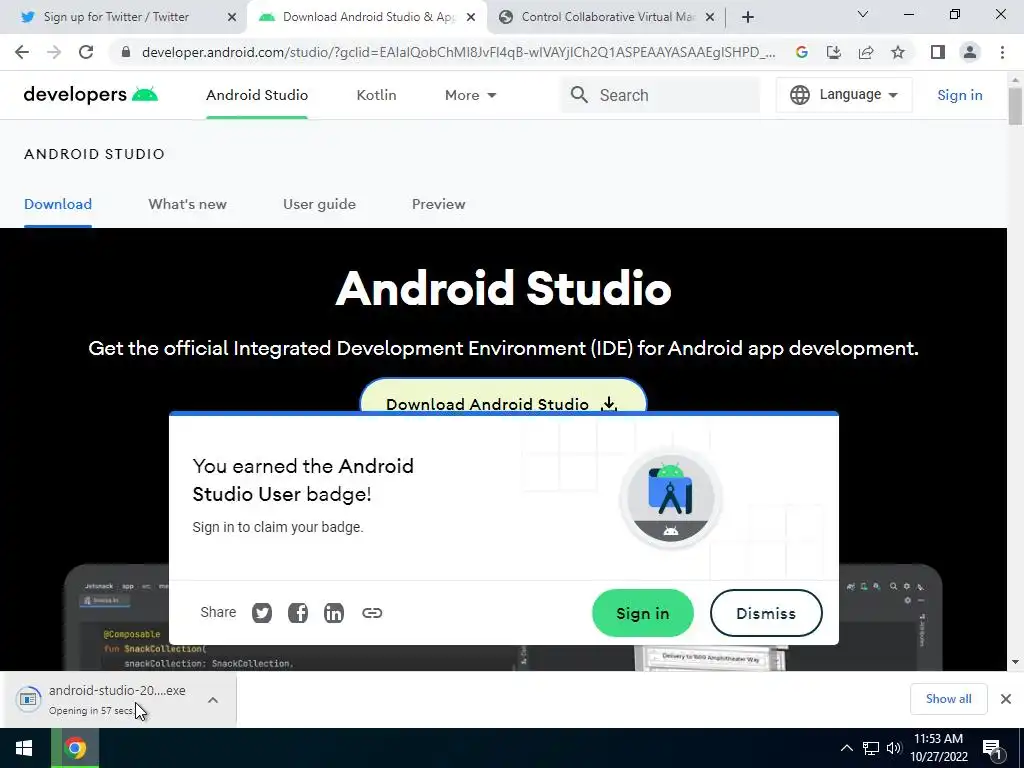Click the green Sign in badge button
The image size is (1024, 768).
[x=643, y=613]
